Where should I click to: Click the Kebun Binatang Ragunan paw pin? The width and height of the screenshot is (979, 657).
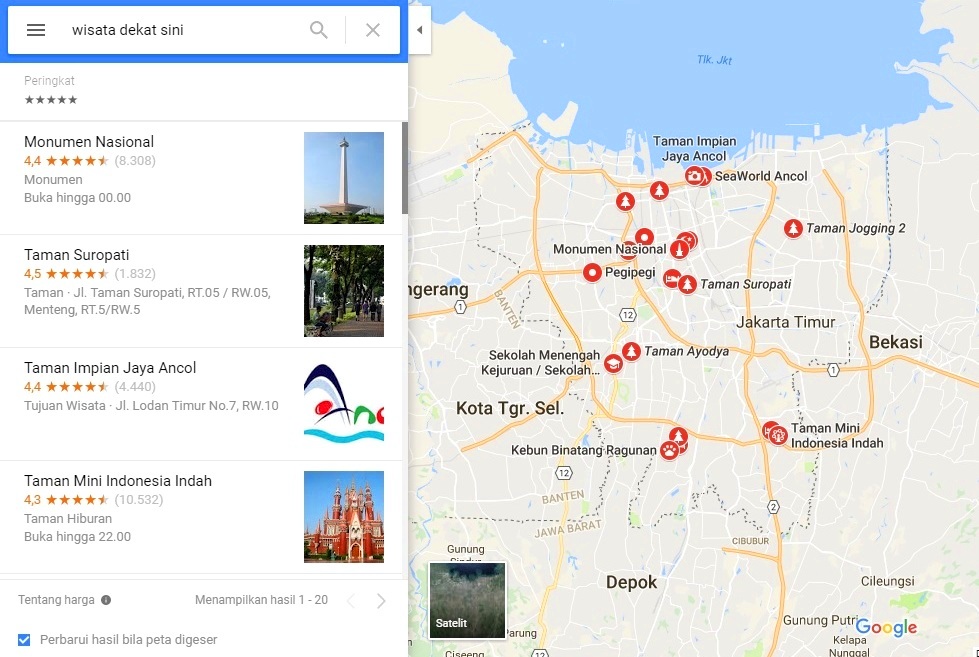pos(669,450)
